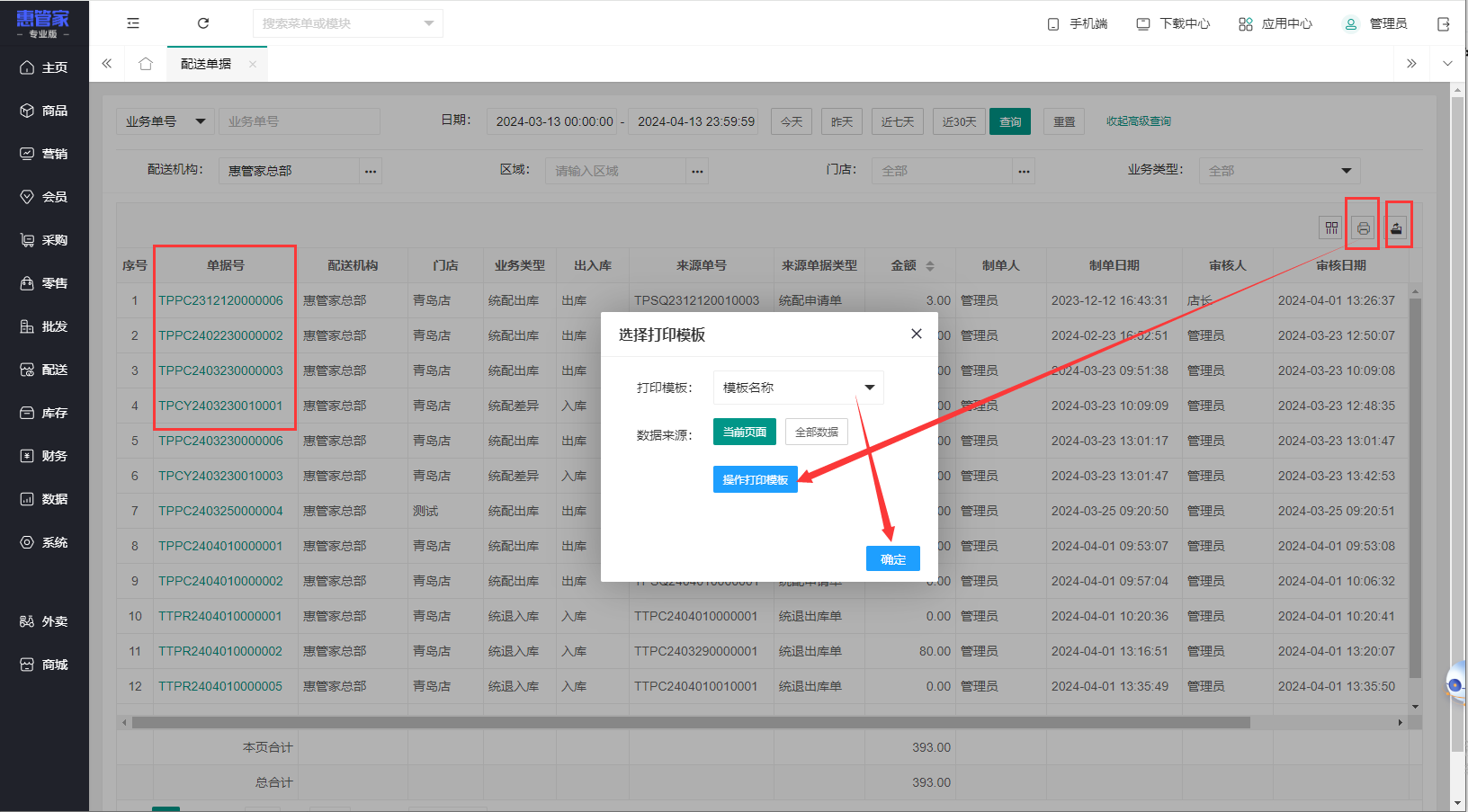The width and height of the screenshot is (1468, 812).
Task: Filter by 昨天
Action: pos(842,121)
